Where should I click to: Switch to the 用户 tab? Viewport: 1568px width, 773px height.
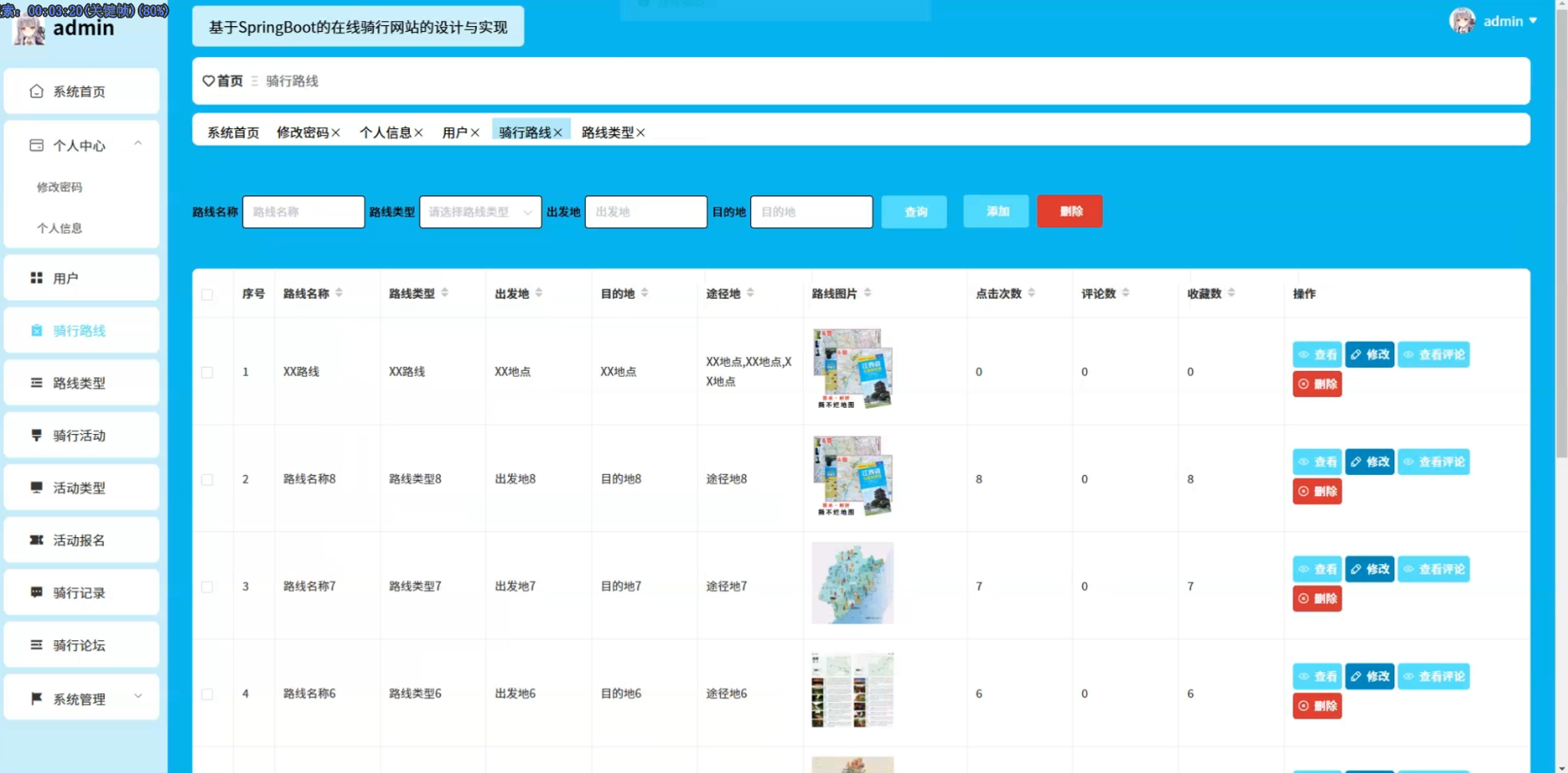pos(455,133)
